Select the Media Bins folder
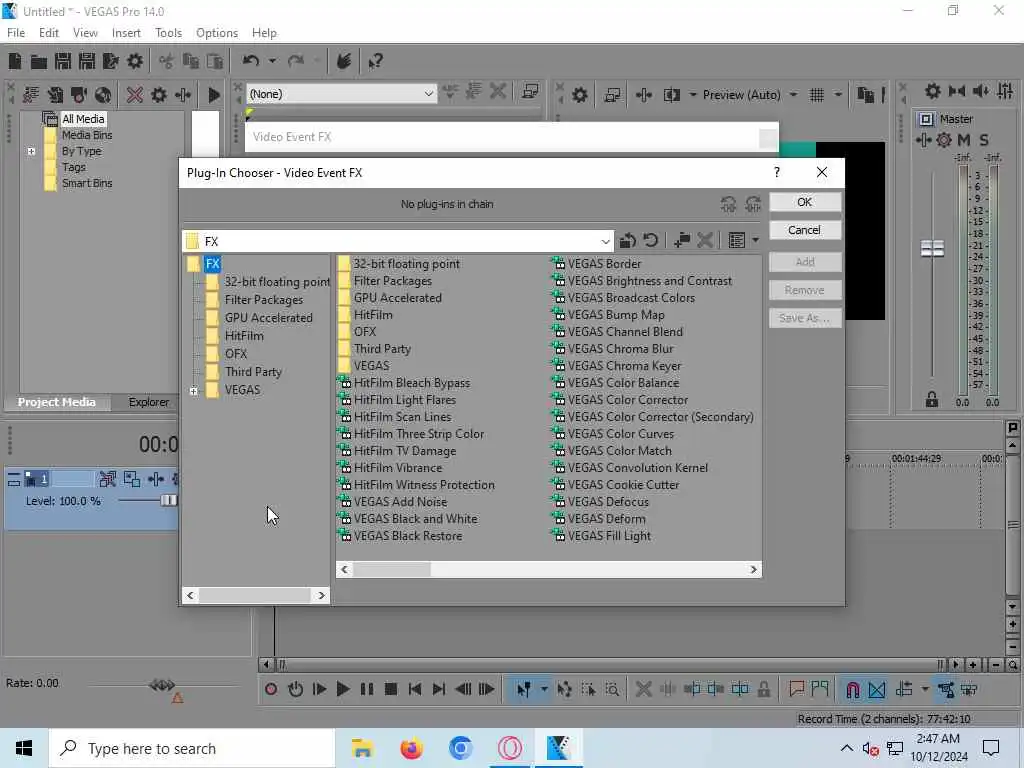1024x768 pixels. [87, 135]
